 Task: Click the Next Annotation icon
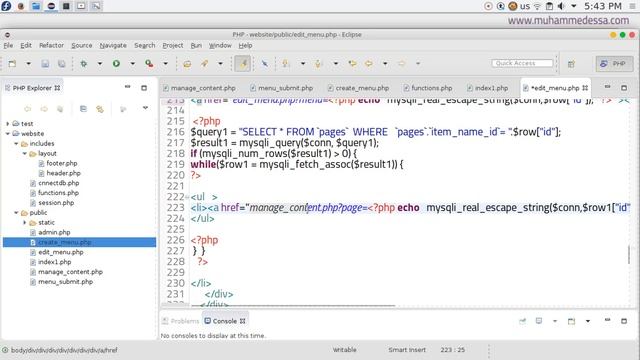click(286, 64)
